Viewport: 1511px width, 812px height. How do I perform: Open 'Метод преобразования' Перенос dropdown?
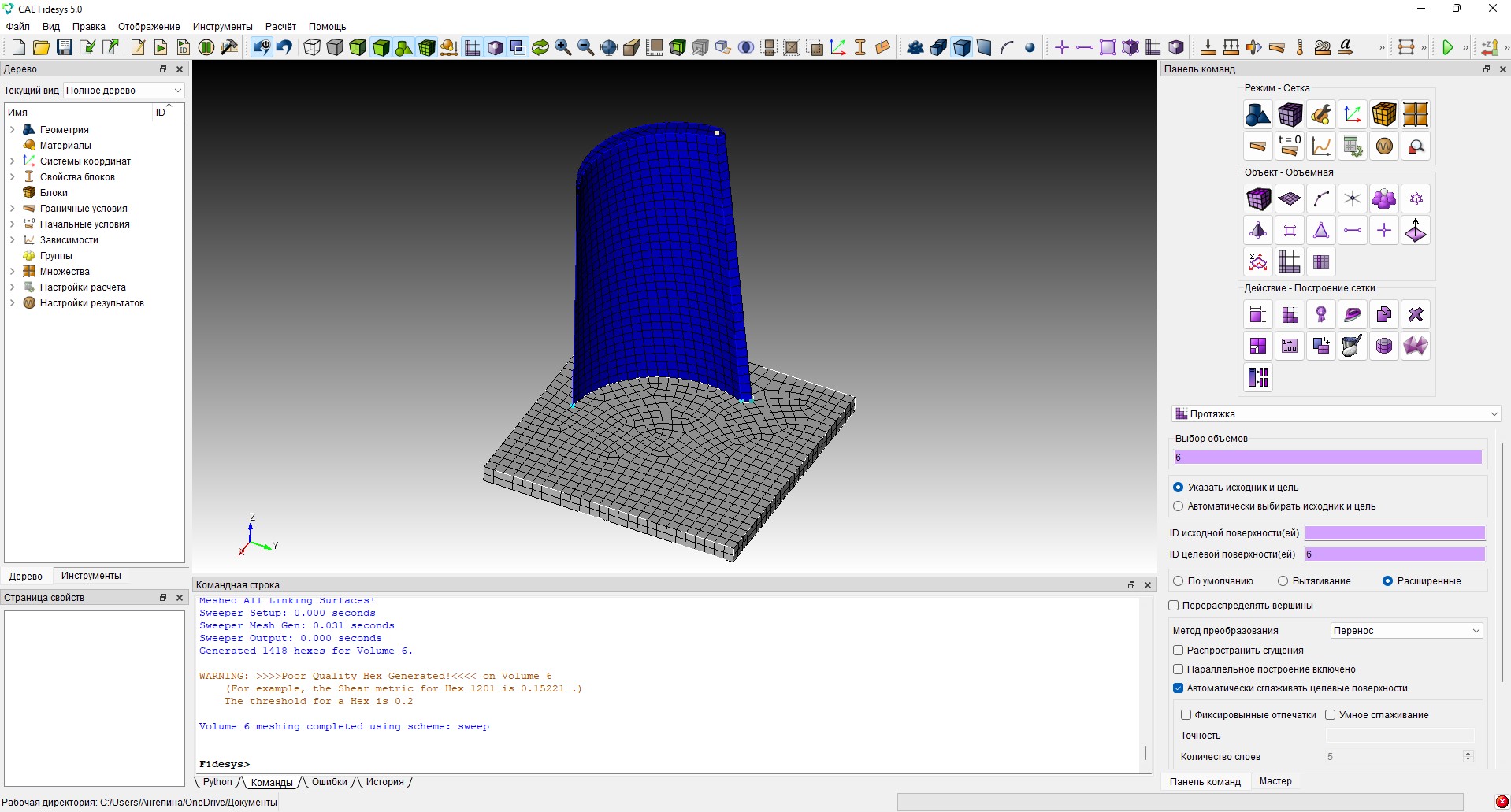tap(1406, 631)
